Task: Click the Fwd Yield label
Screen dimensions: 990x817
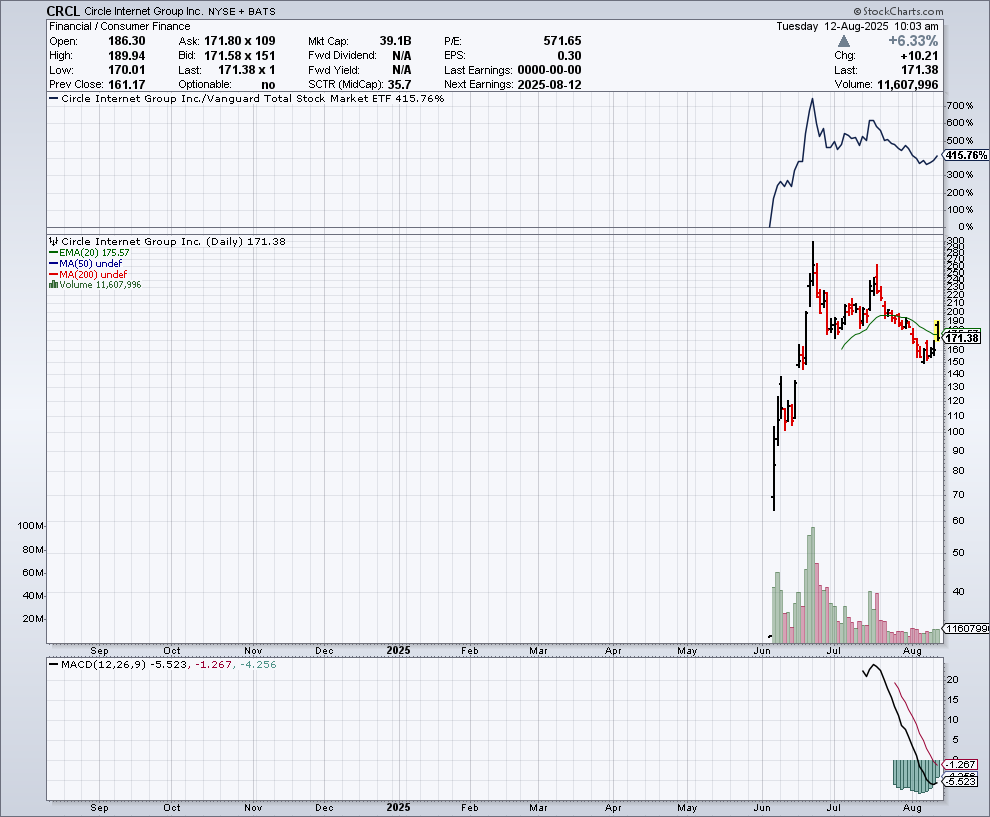Action: [334, 70]
